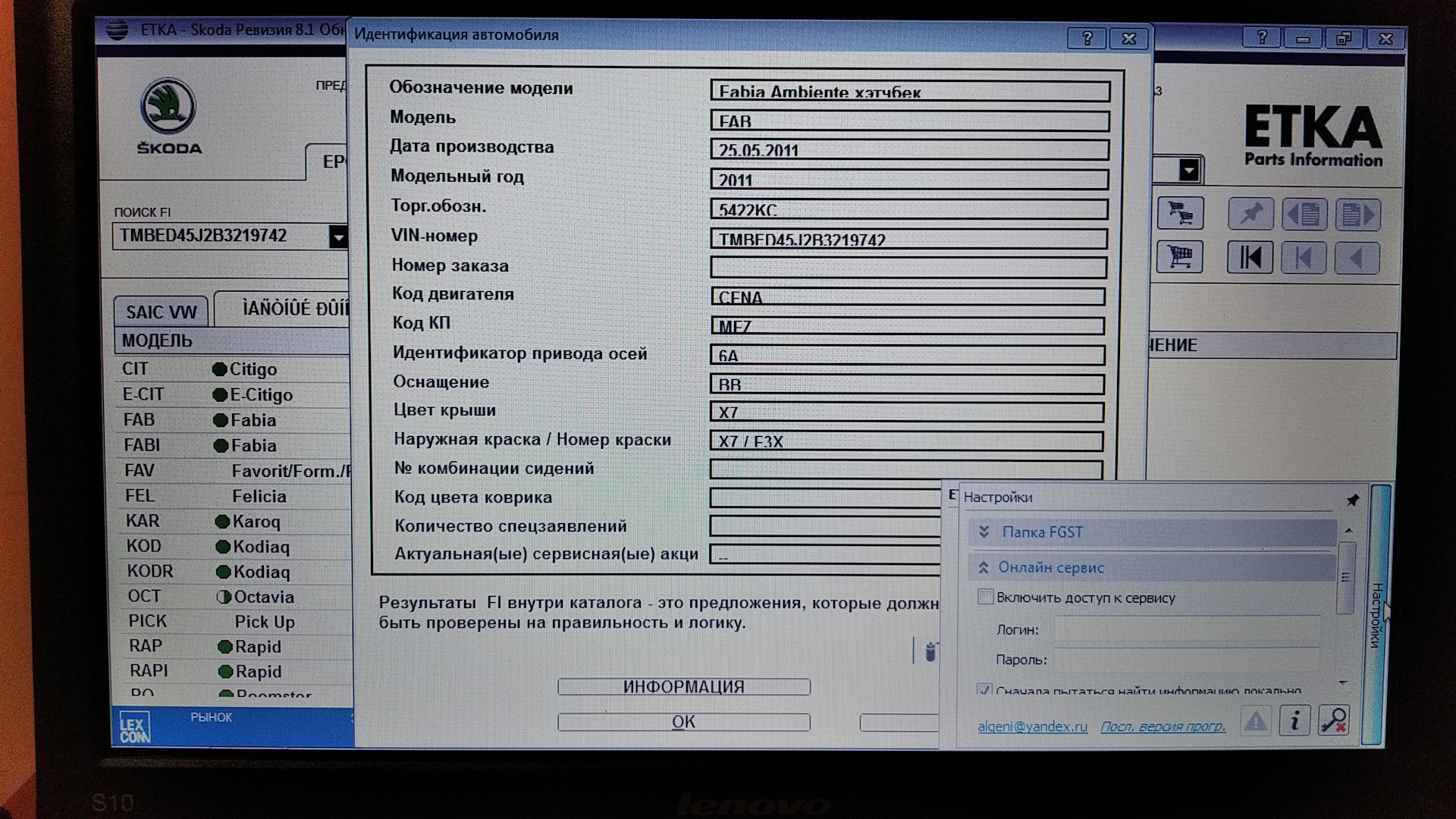Click the info 'i' icon in settings
This screenshot has height=819, width=1456.
(1294, 720)
